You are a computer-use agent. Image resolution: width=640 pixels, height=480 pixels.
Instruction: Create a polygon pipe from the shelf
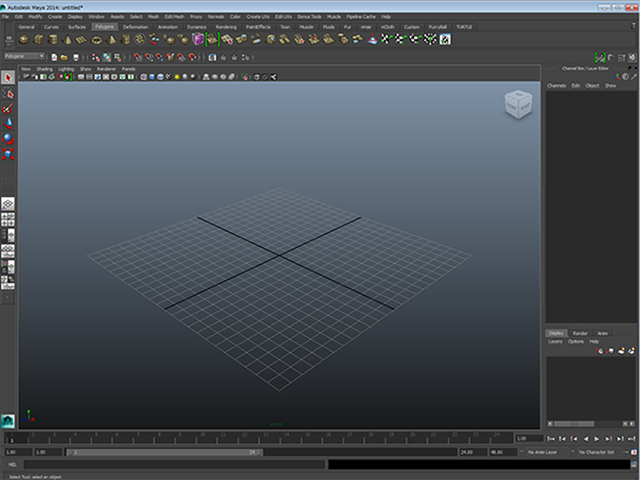click(126, 40)
